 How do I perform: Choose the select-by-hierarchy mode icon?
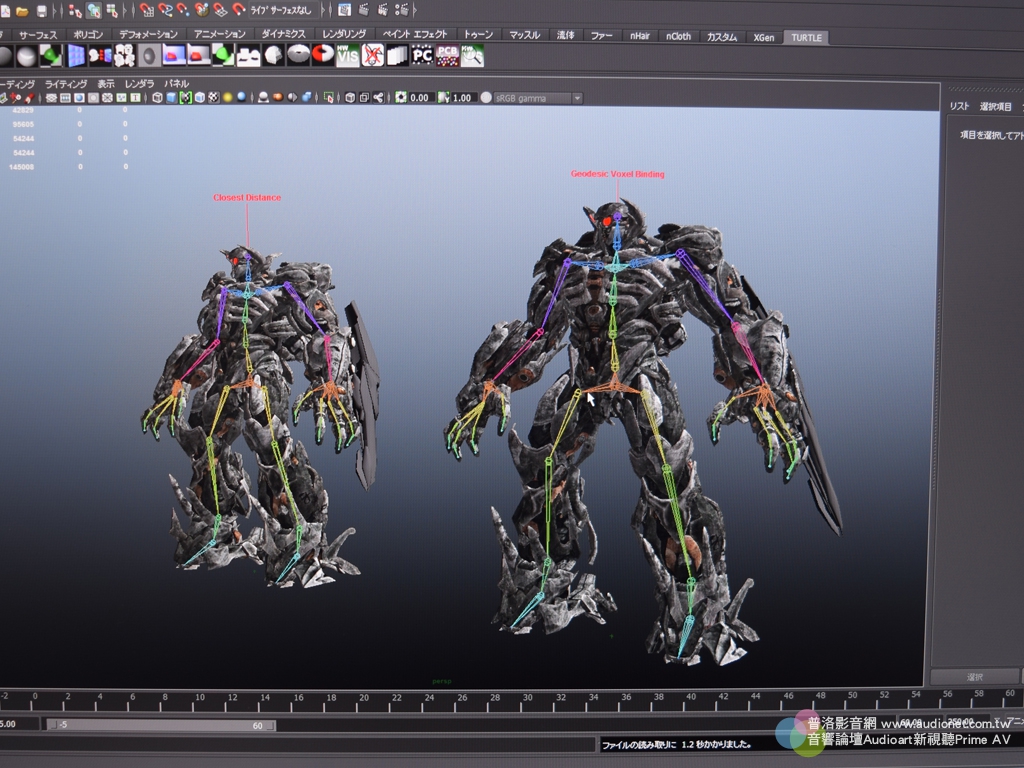point(75,10)
